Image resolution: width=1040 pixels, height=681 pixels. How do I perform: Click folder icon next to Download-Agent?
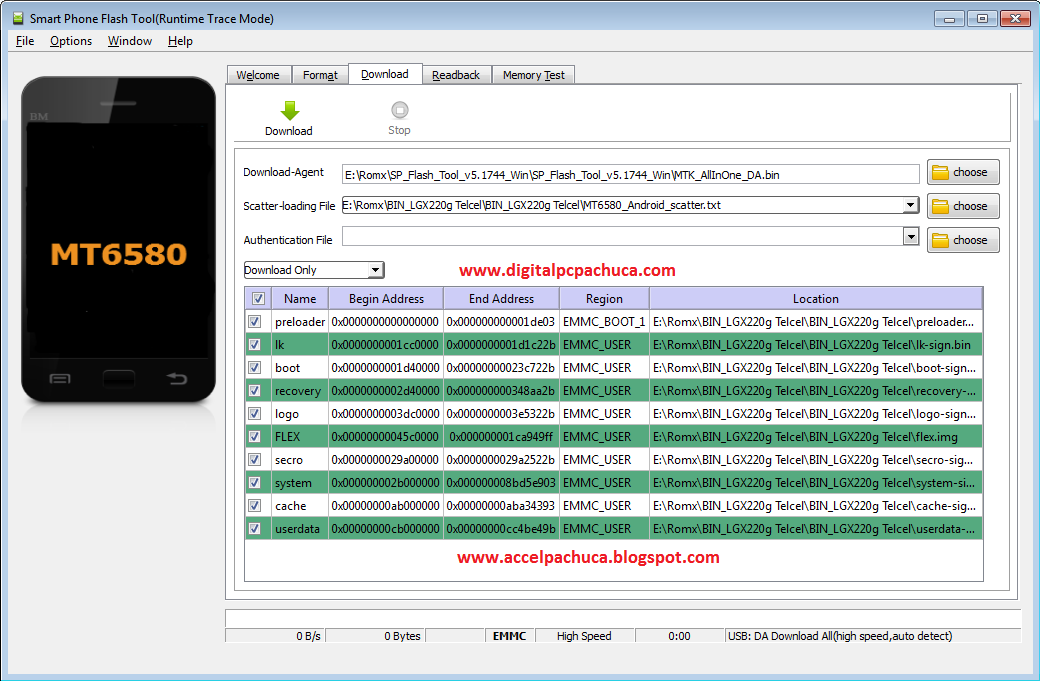941,172
